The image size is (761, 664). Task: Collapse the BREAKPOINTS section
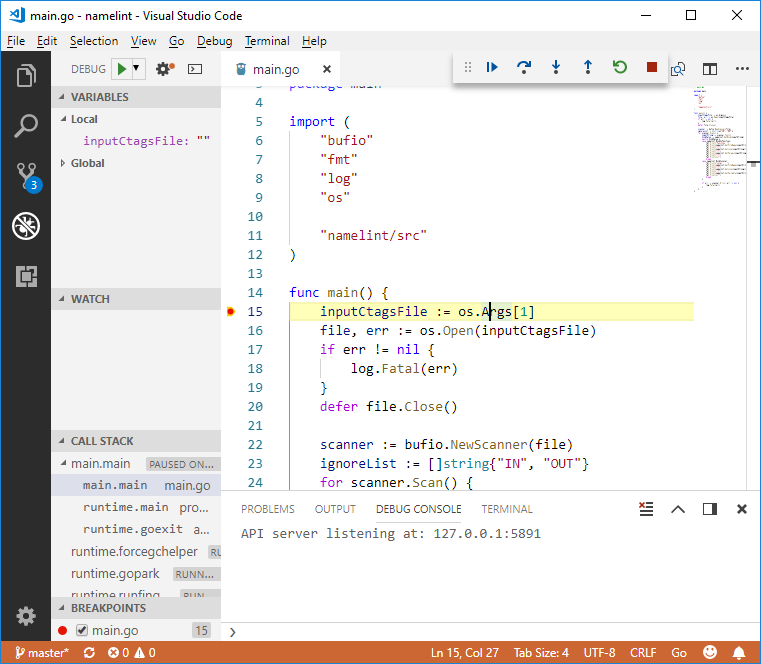136,608
